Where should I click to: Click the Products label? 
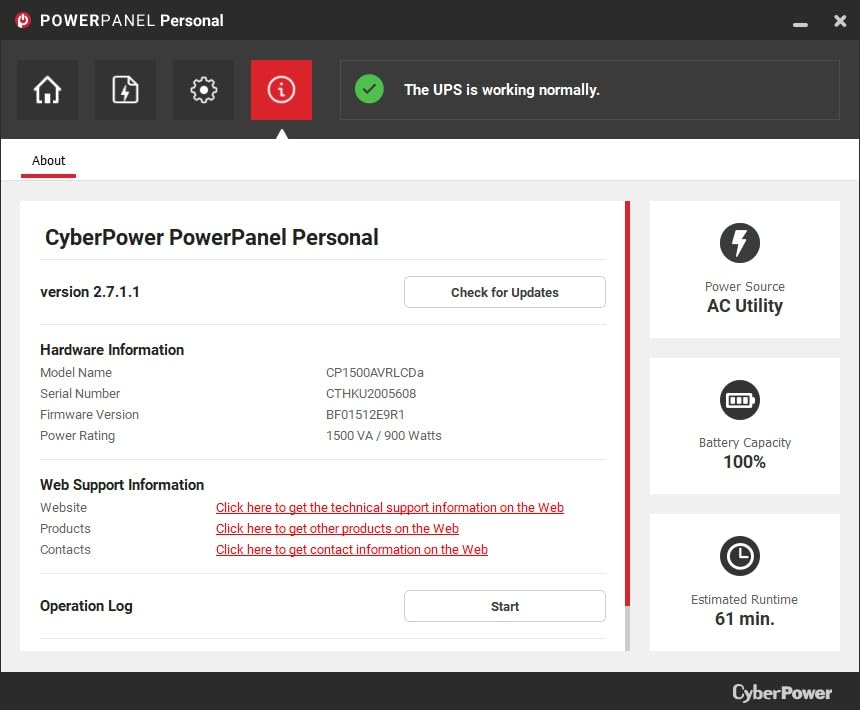coord(65,529)
